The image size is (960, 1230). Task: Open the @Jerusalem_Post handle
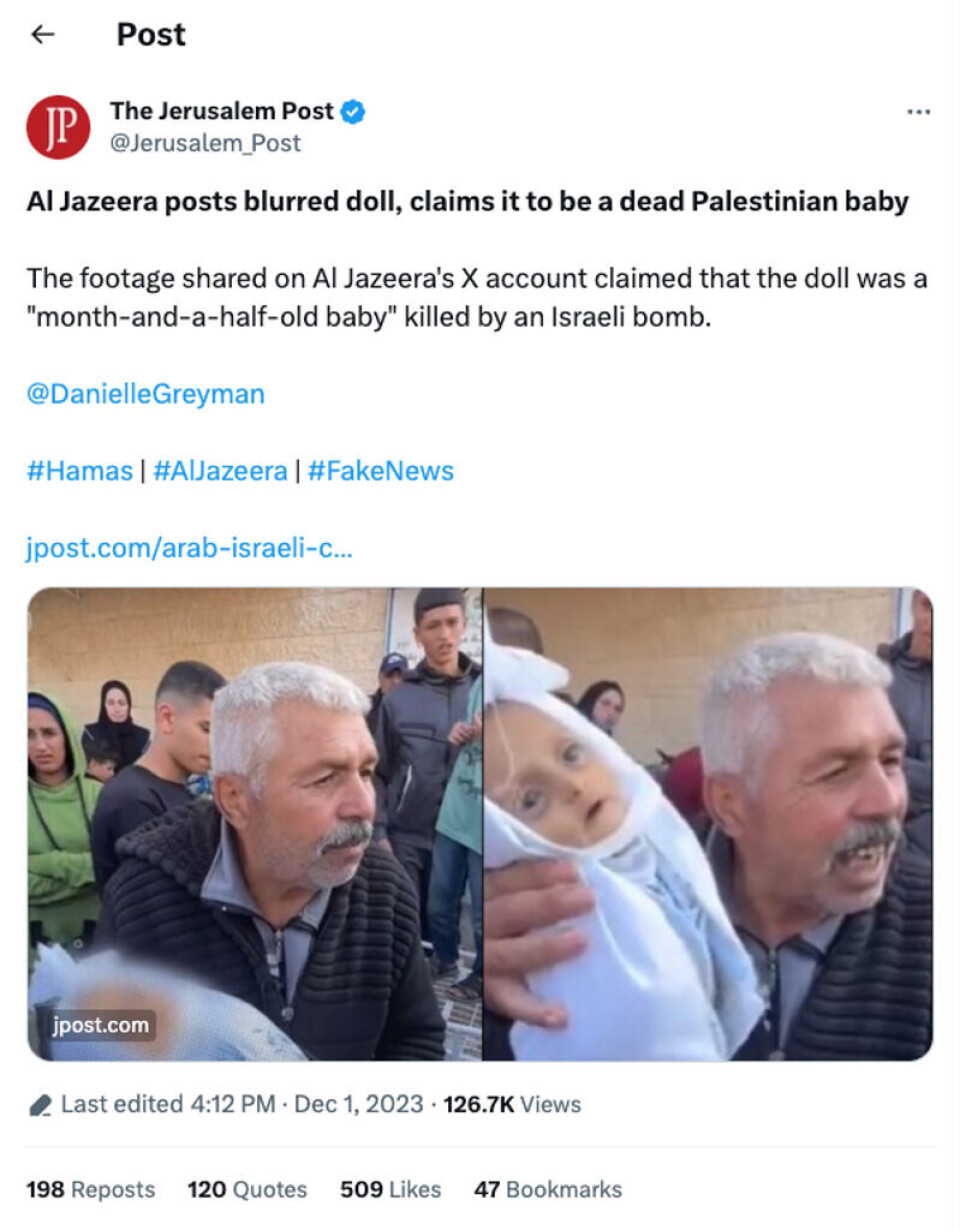click(x=205, y=144)
